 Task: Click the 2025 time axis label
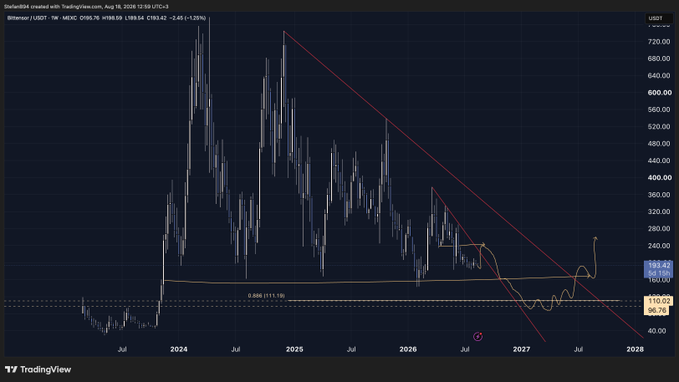294,349
